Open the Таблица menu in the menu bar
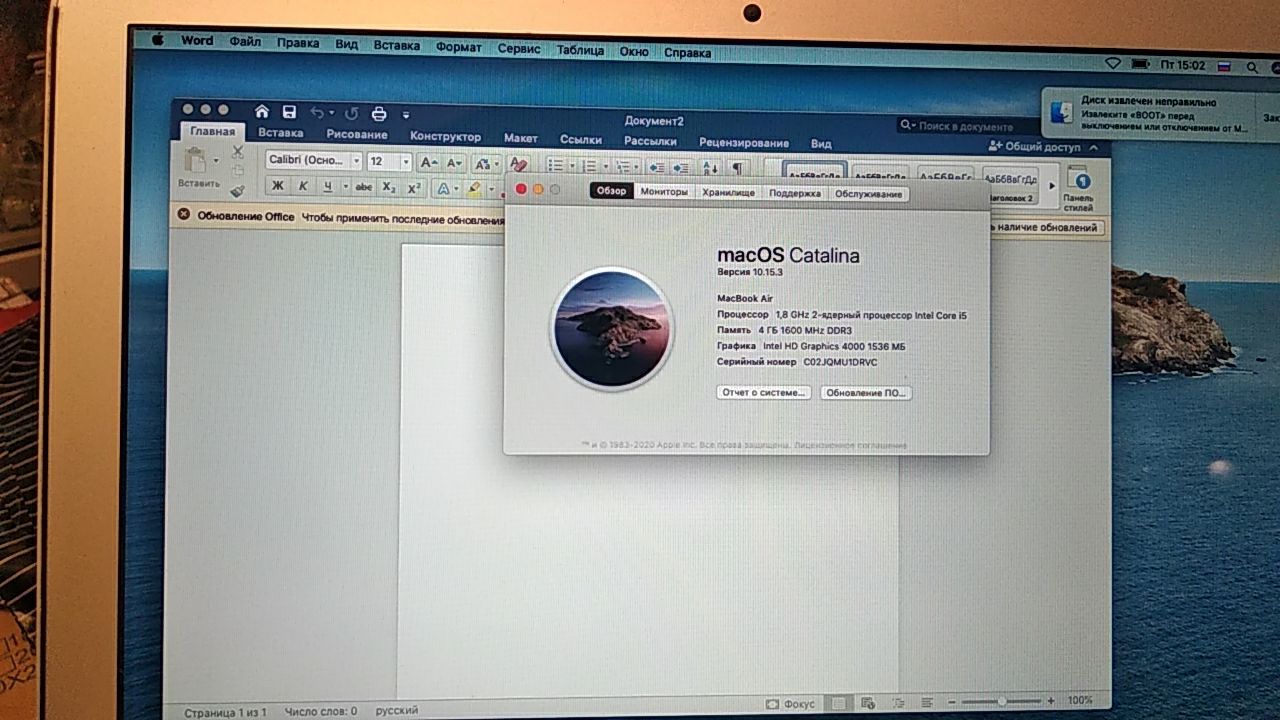 [580, 50]
